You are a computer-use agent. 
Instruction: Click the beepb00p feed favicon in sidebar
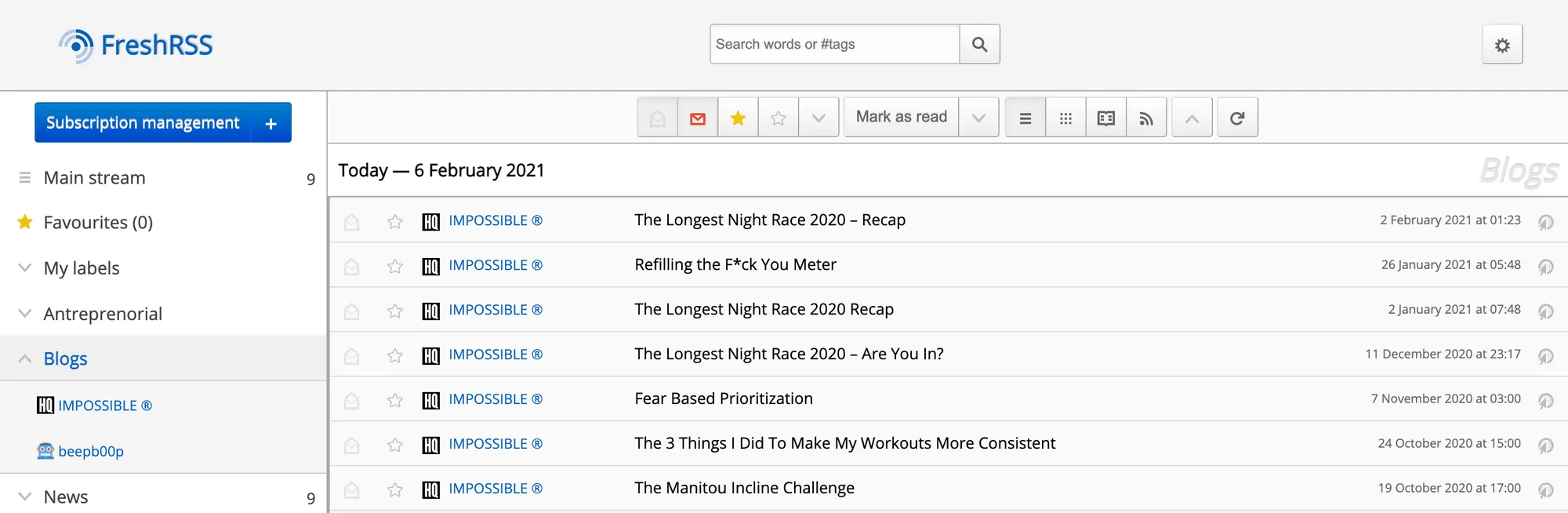coord(45,451)
